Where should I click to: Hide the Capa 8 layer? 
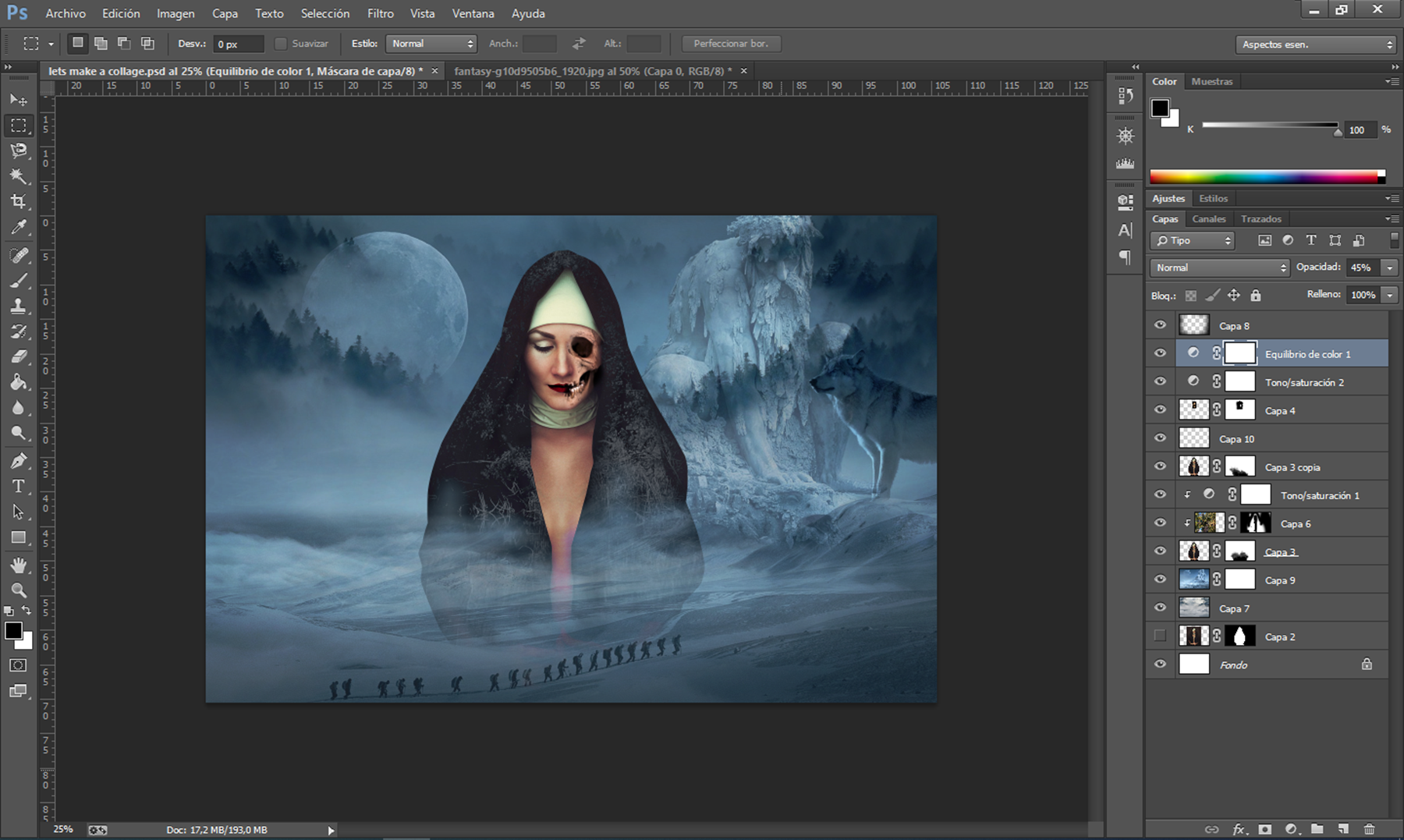(1160, 325)
